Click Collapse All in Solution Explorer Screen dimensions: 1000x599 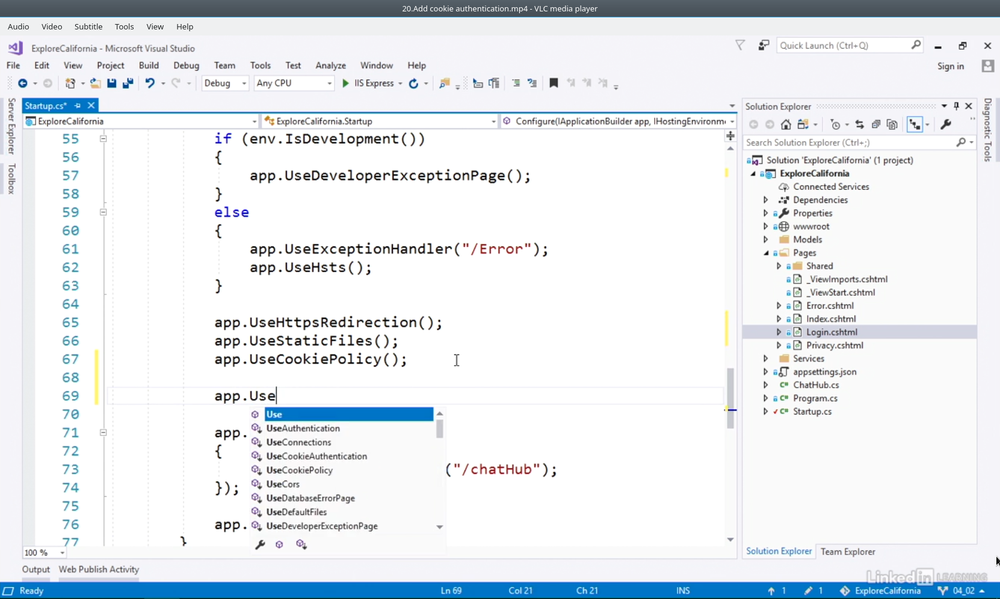coord(876,125)
